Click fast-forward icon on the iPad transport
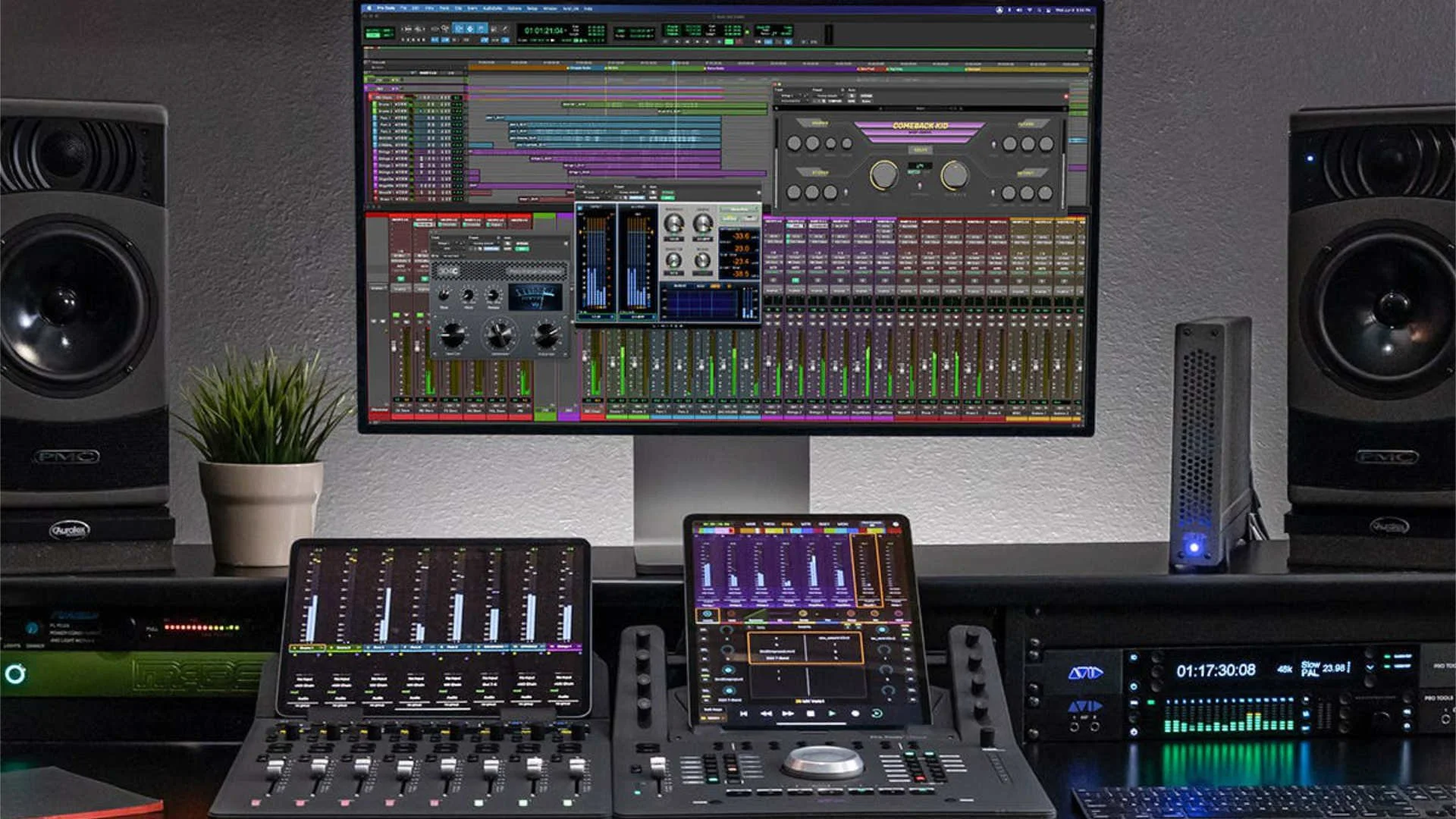The height and width of the screenshot is (819, 1456). click(788, 714)
